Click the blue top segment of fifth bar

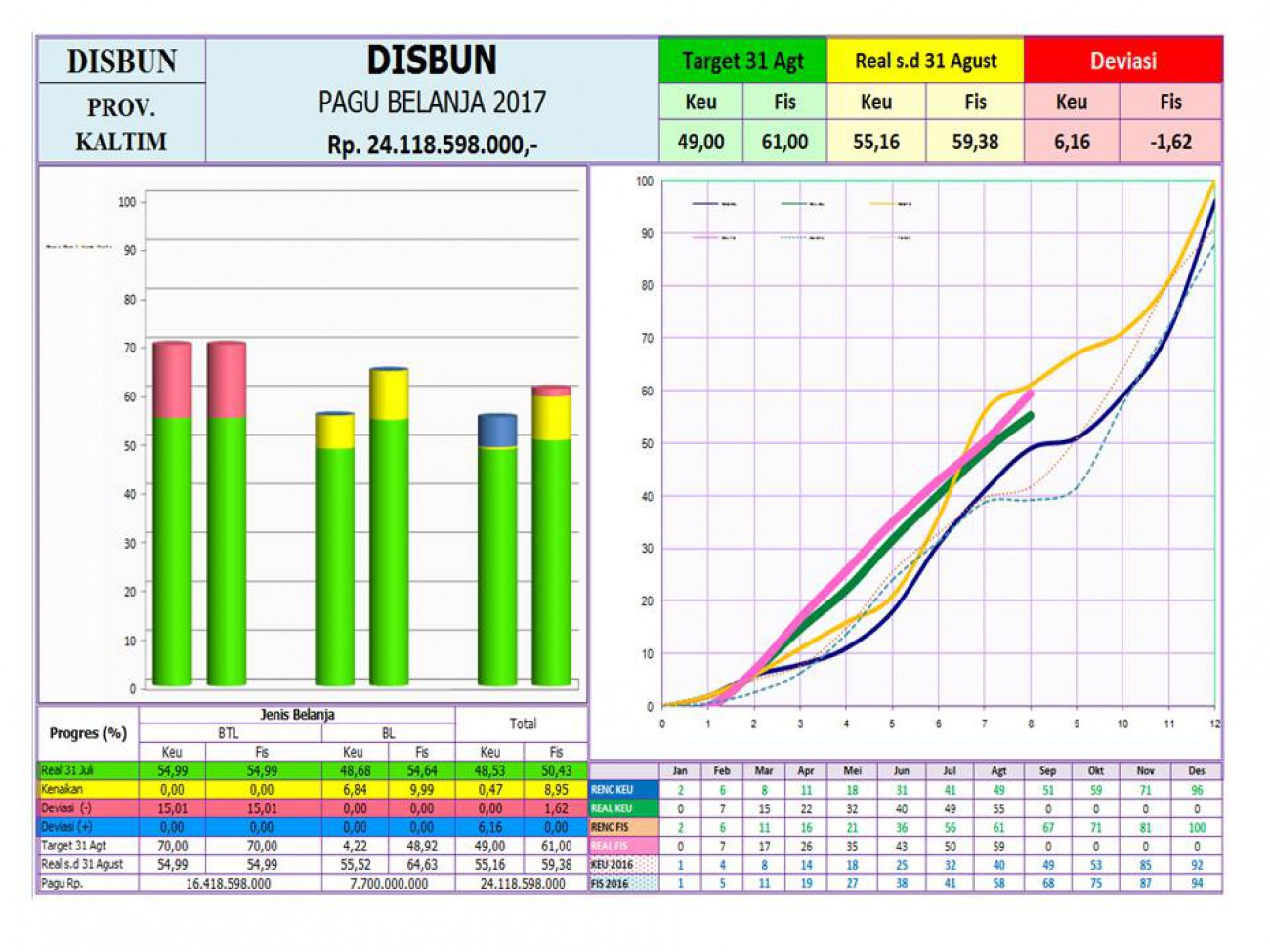coord(497,431)
